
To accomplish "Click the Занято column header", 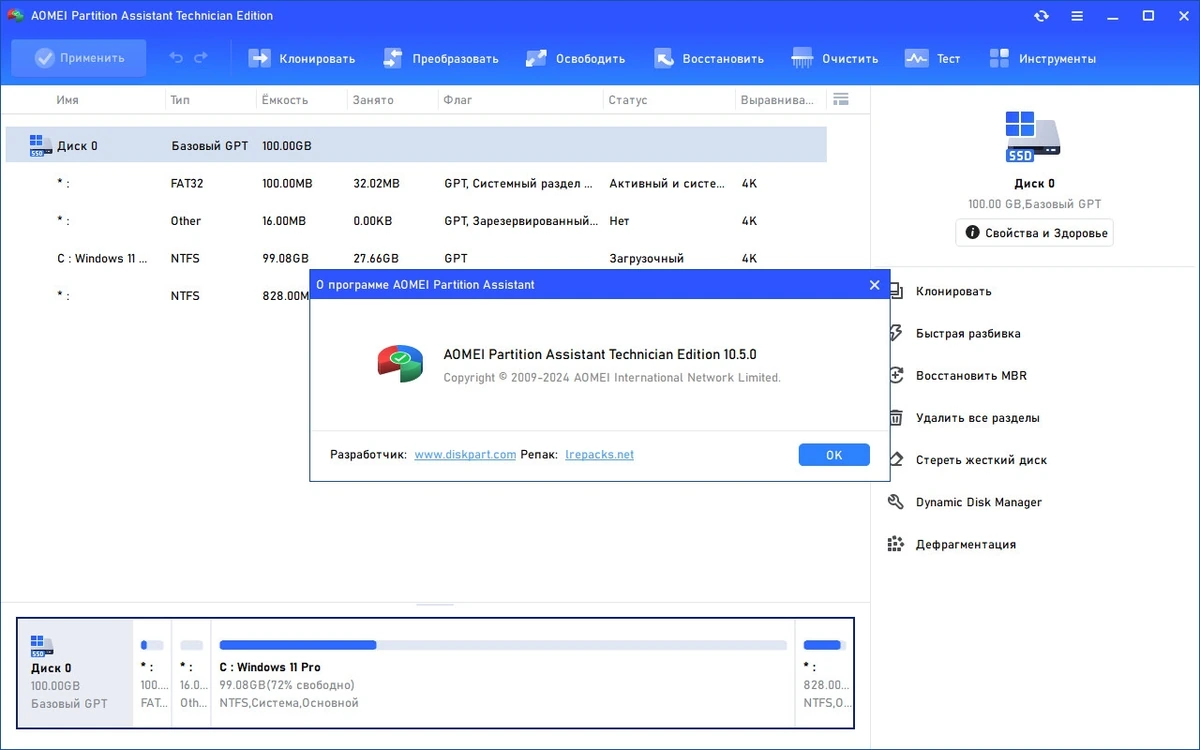I will (373, 100).
